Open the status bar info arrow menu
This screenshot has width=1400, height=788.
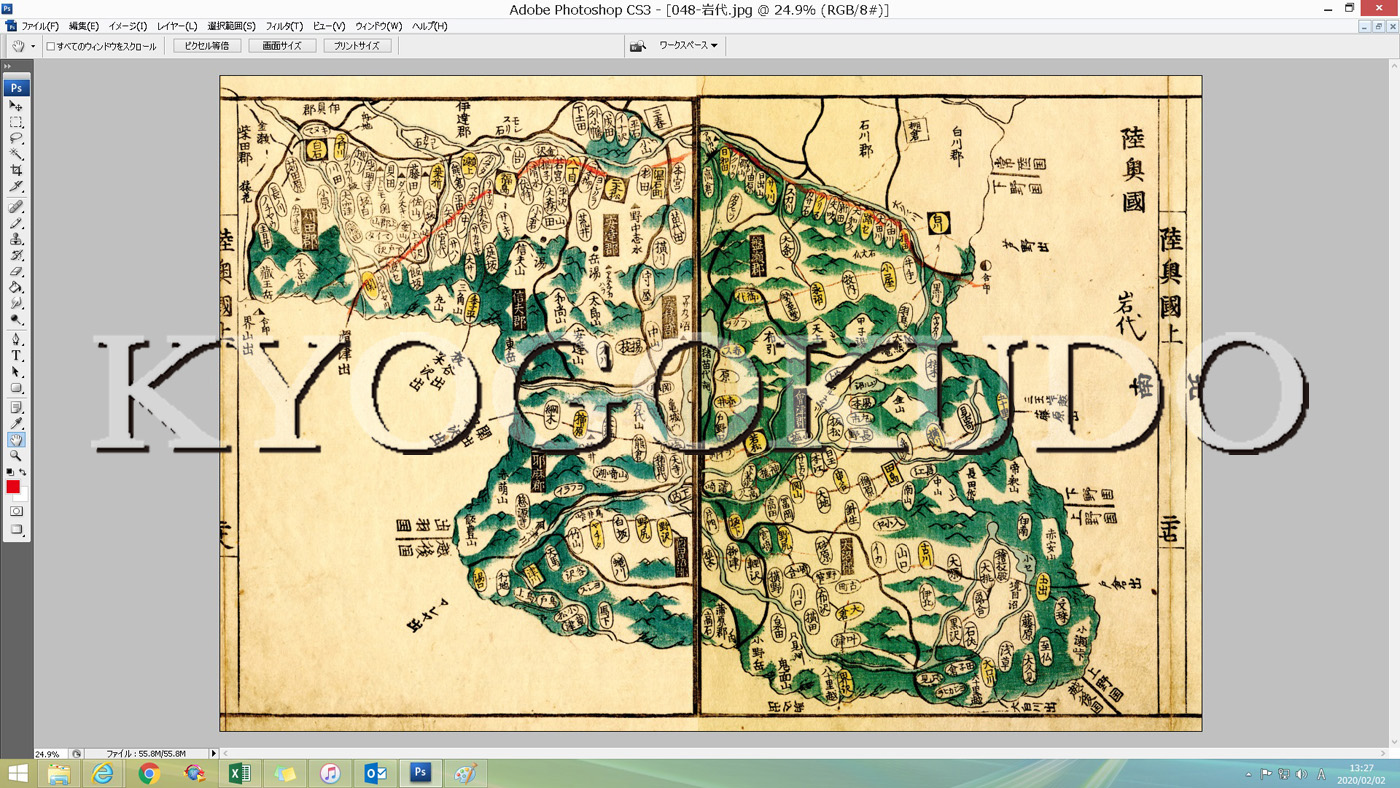point(213,754)
